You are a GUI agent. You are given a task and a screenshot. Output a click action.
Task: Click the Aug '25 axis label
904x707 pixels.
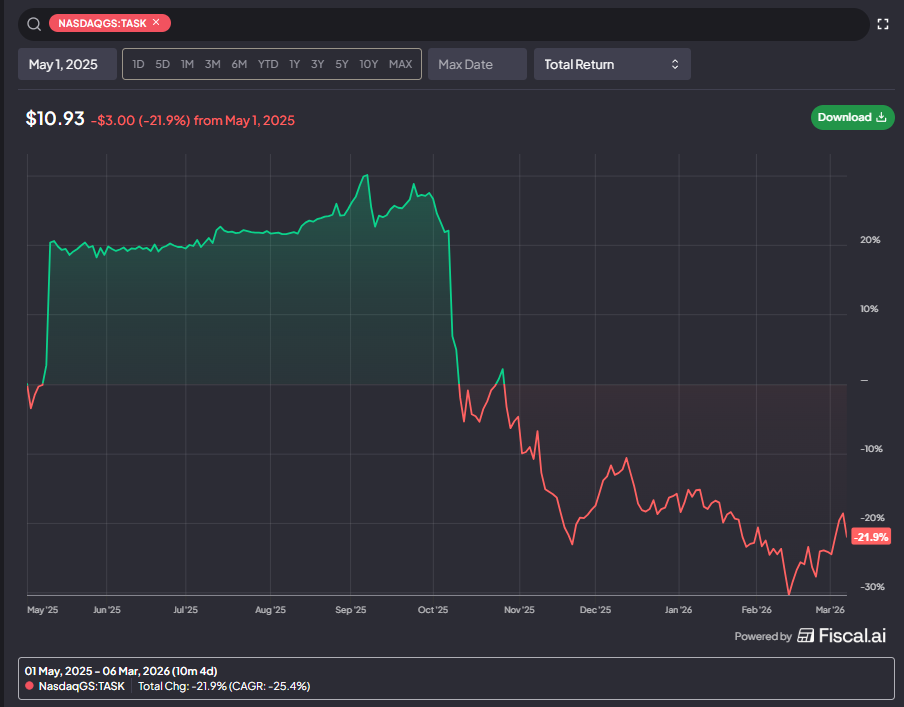tap(270, 610)
